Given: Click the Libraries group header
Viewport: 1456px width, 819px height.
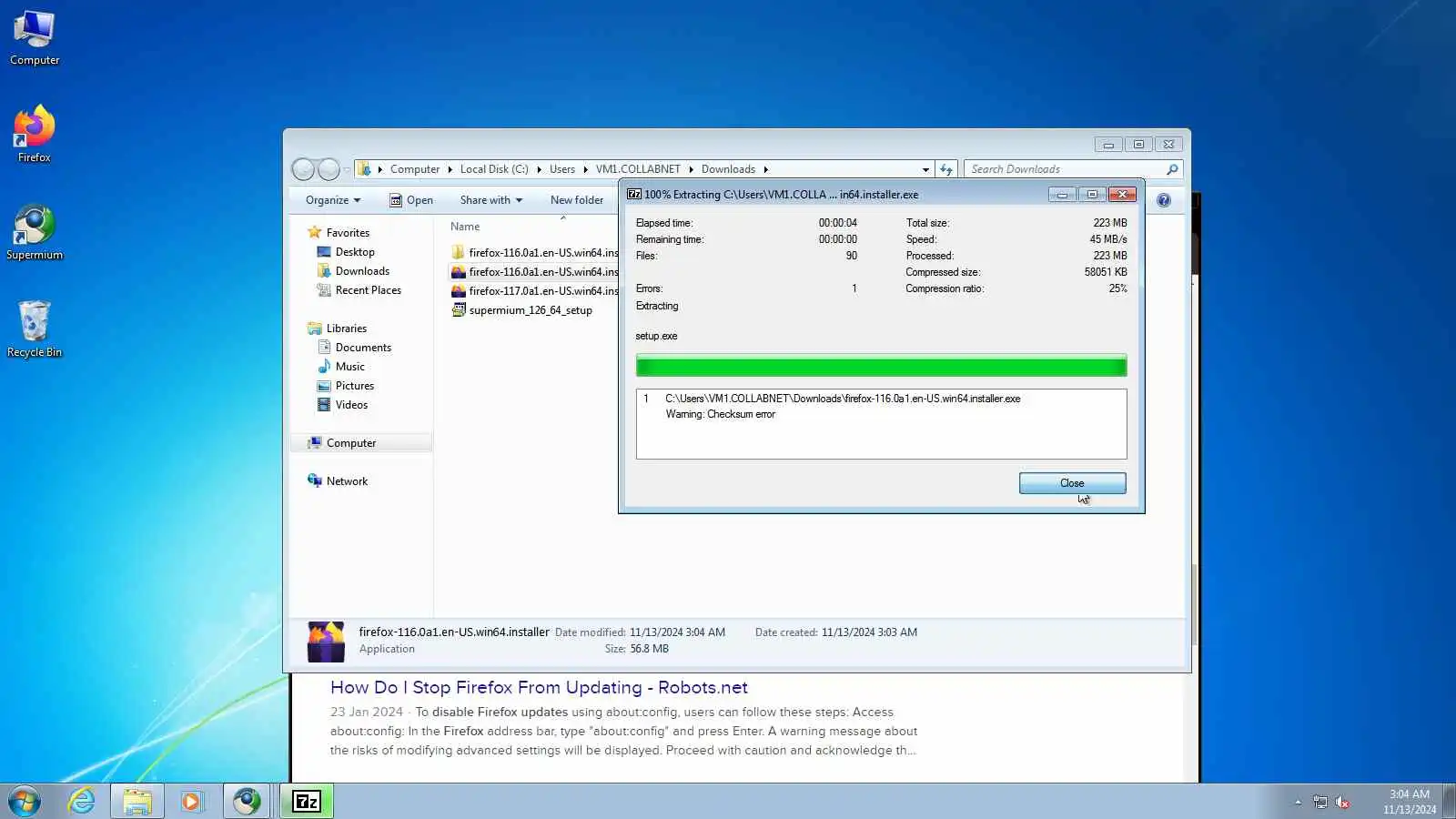Looking at the screenshot, I should point(338,329).
